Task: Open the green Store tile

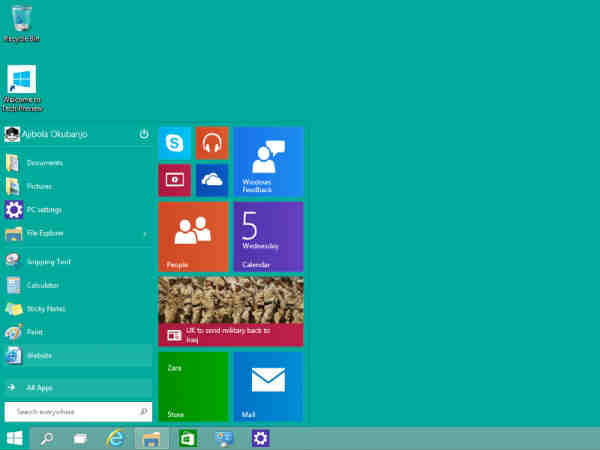Action: click(193, 386)
